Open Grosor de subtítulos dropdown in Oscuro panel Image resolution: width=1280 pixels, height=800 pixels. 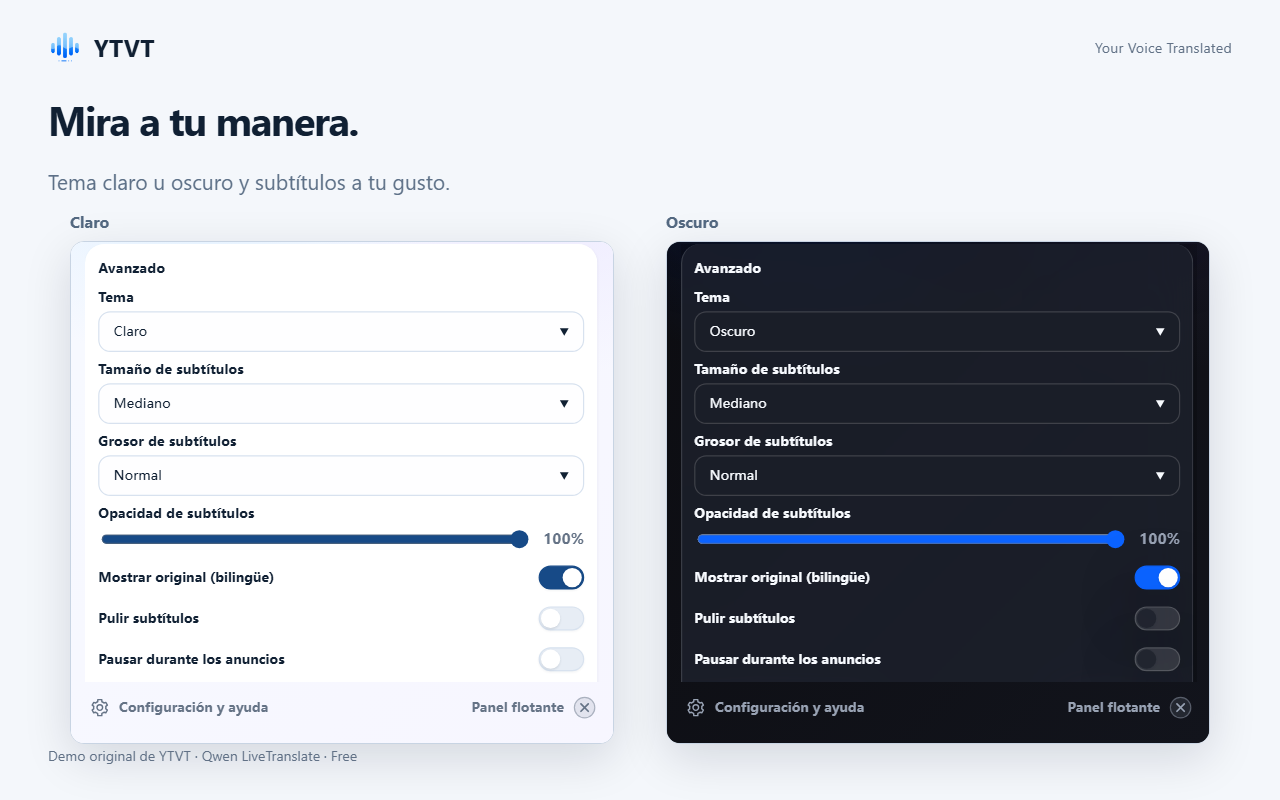coord(937,475)
